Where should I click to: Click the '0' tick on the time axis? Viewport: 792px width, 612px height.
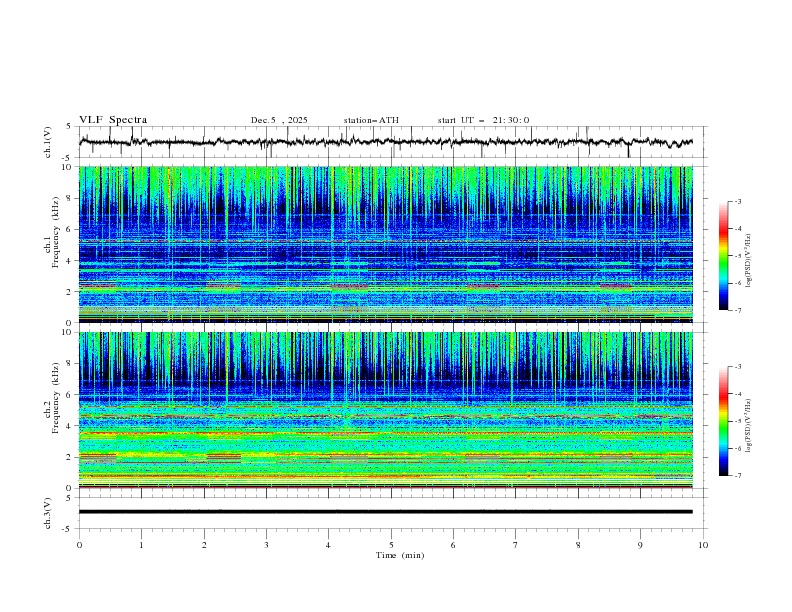tap(79, 545)
